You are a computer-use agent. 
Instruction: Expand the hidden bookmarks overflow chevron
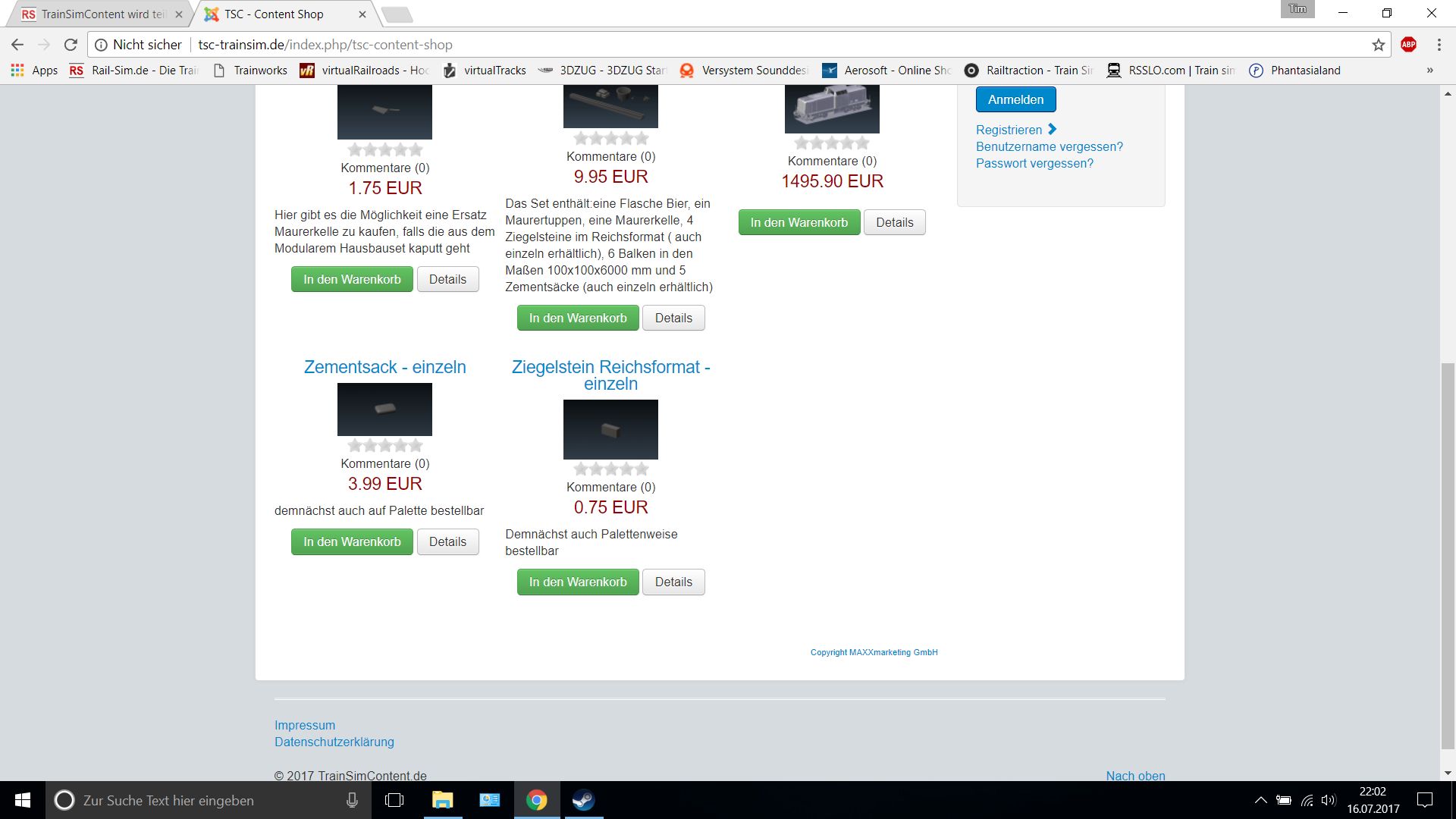point(1429,71)
